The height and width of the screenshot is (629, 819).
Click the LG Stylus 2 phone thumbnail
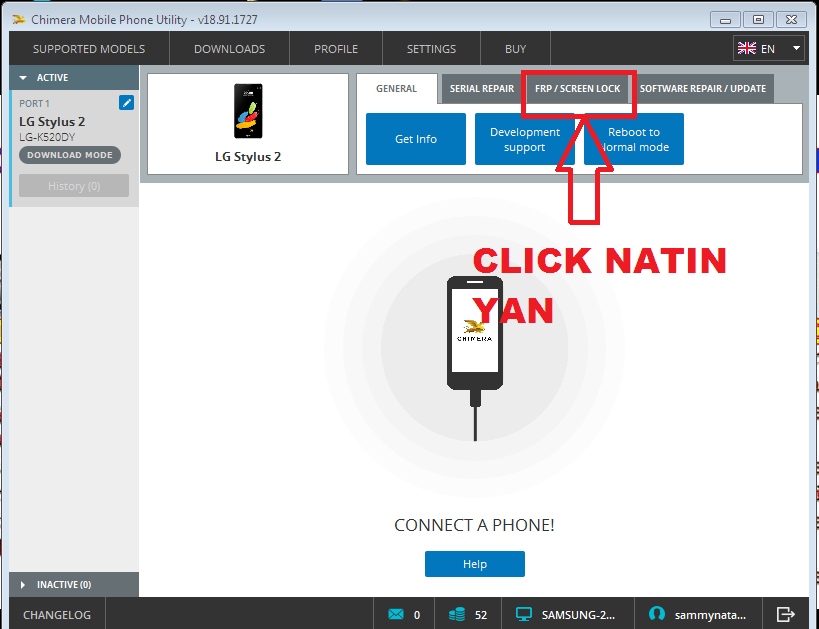[x=248, y=111]
